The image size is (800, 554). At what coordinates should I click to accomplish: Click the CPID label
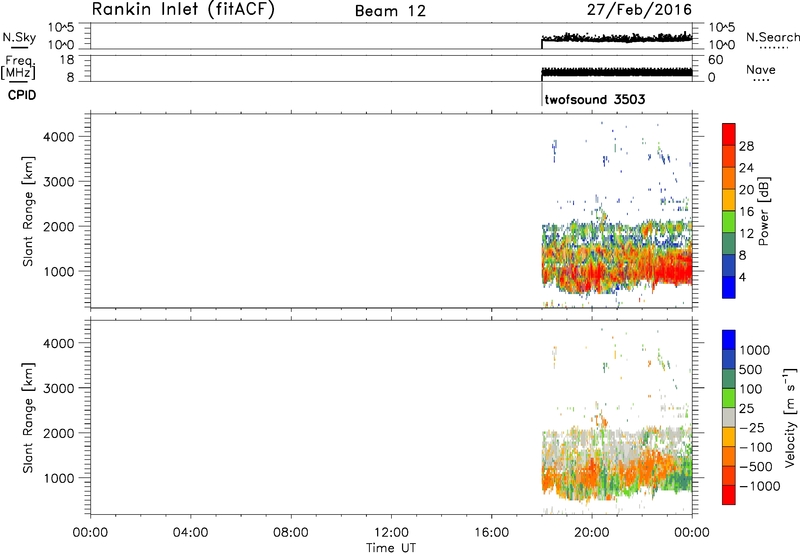[x=22, y=95]
